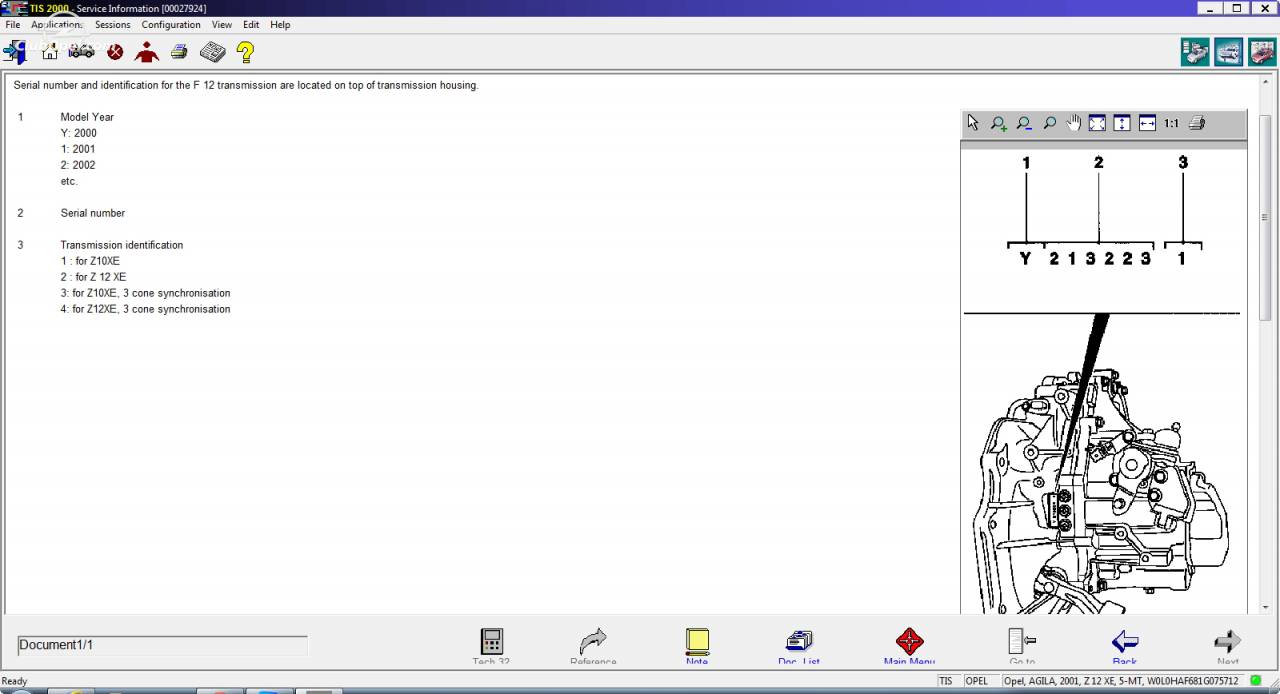The height and width of the screenshot is (694, 1280).
Task: Open the yellow Note button
Action: tap(697, 646)
